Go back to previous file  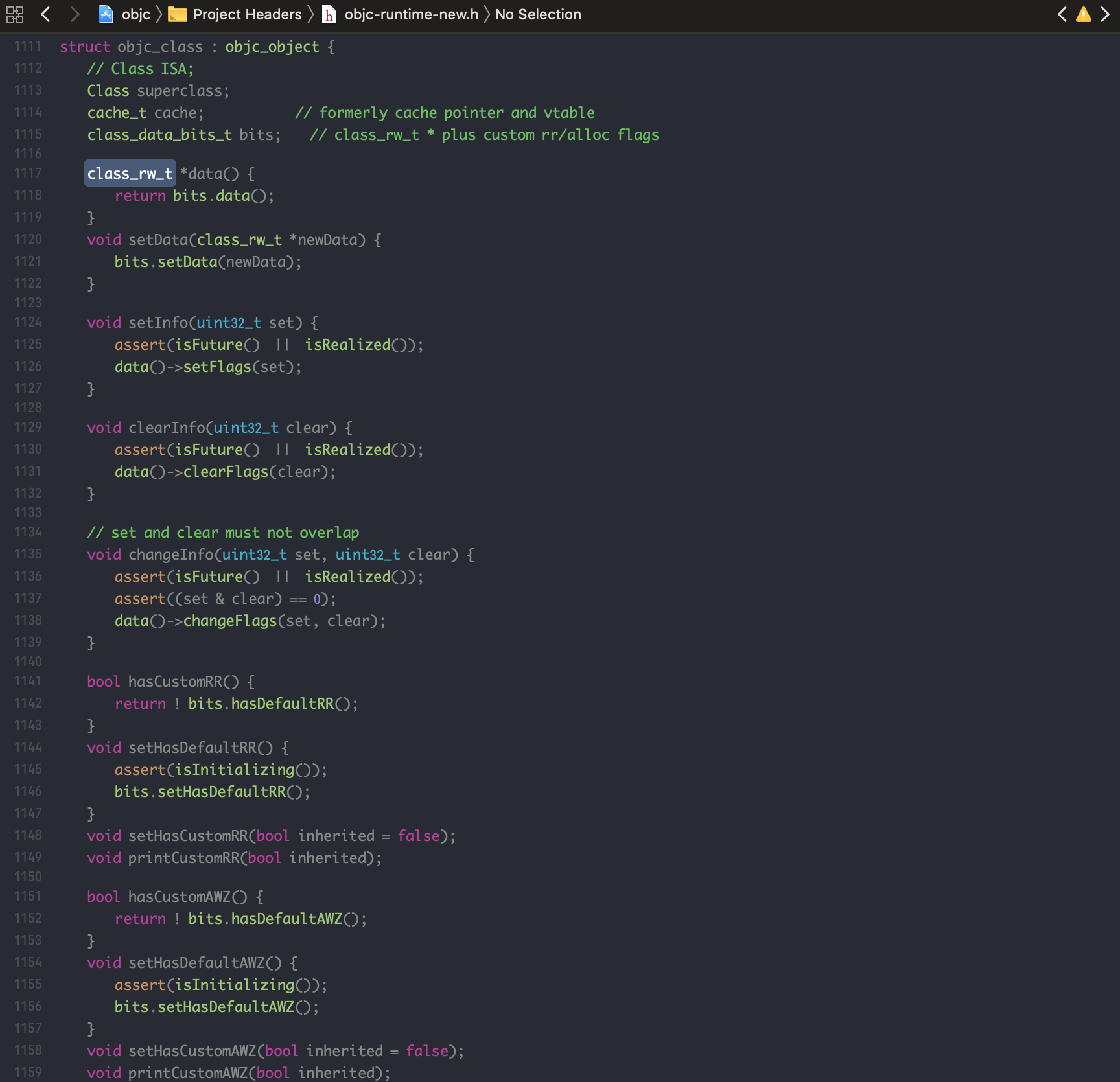pos(45,14)
